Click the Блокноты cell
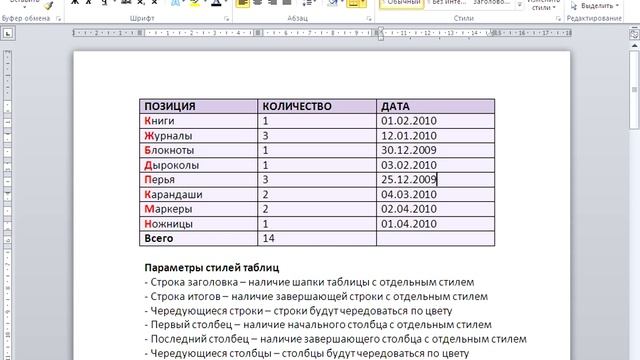Viewport: 640px width, 360px height. pyautogui.click(x=198, y=150)
